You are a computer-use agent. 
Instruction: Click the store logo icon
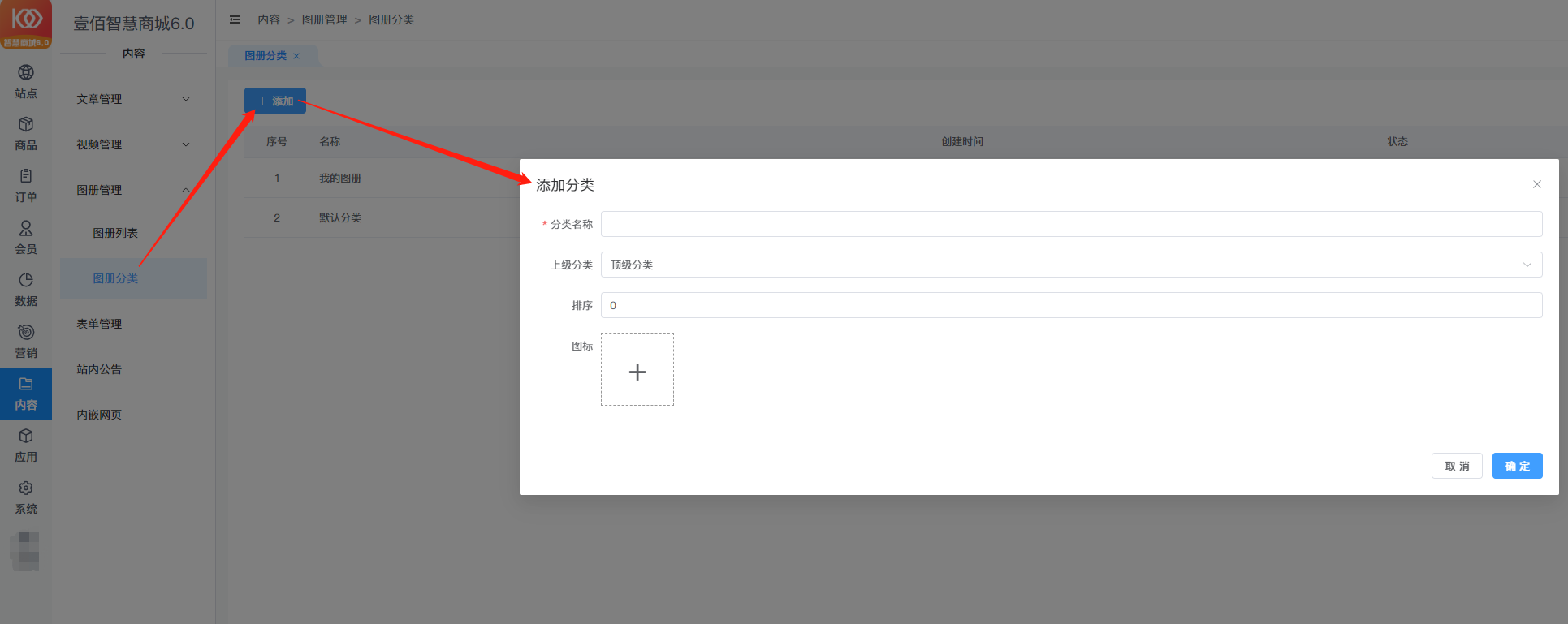[26, 24]
